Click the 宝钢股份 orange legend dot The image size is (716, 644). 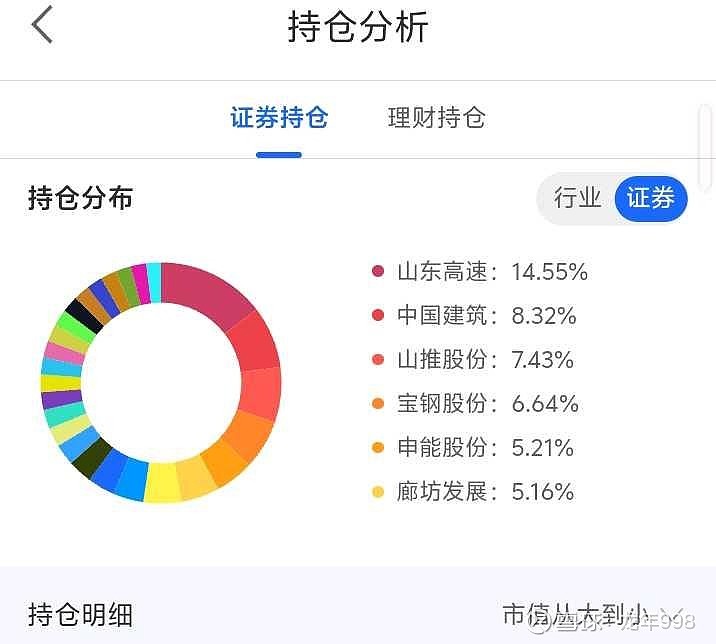point(378,404)
